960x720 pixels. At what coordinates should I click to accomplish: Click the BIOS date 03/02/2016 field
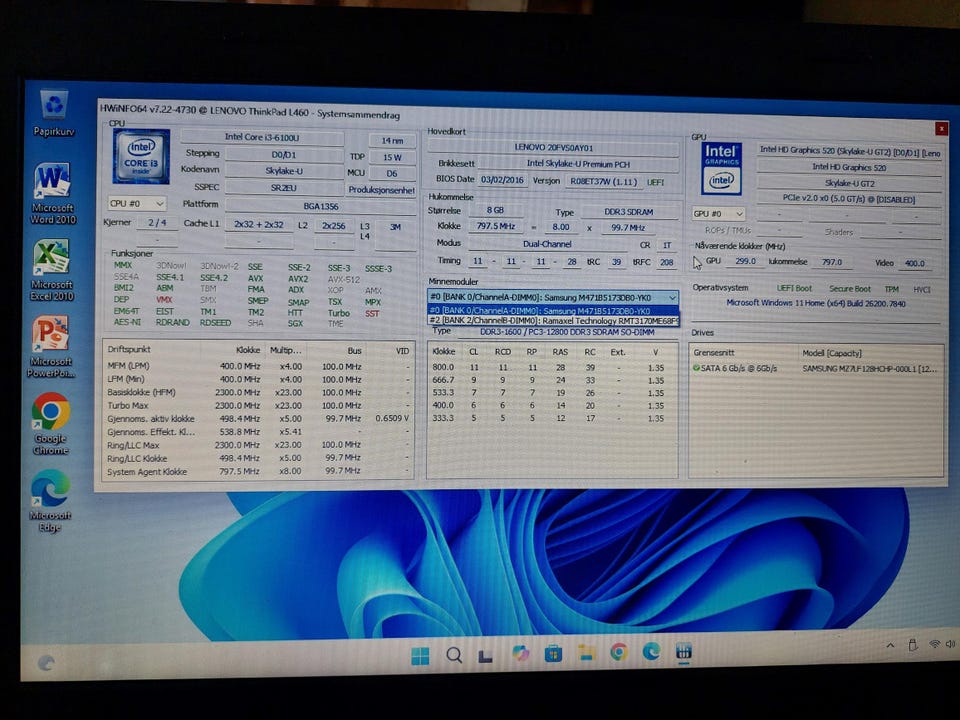tap(502, 180)
